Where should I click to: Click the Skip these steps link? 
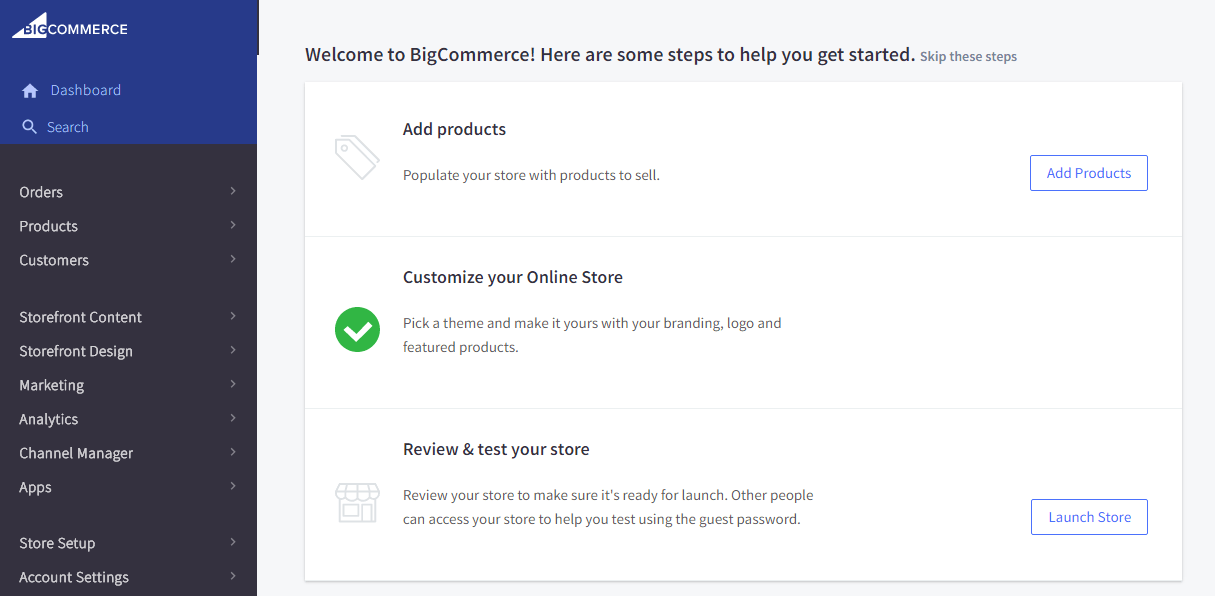(x=968, y=57)
